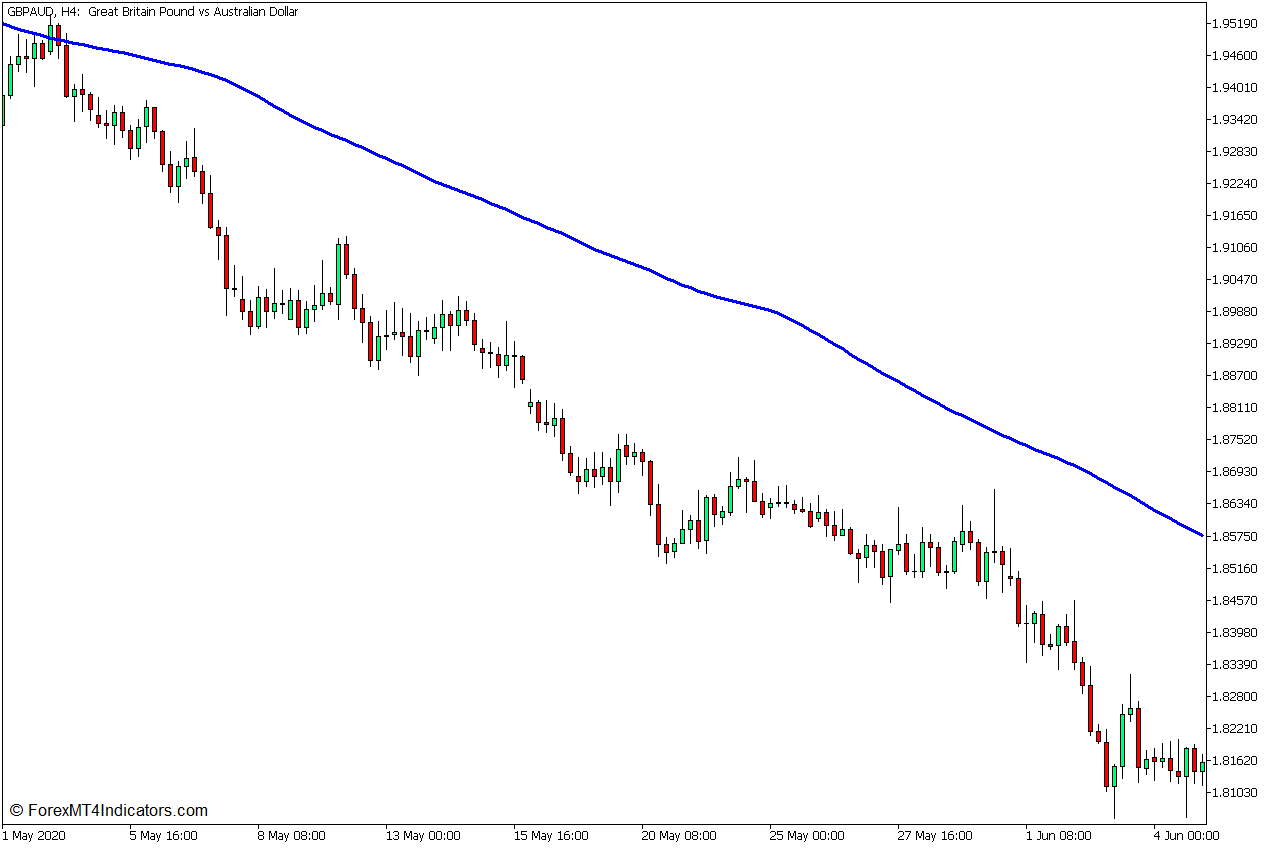Select the 25 May 00:00 time label
Image resolution: width=1276 pixels, height=848 pixels.
click(x=809, y=836)
